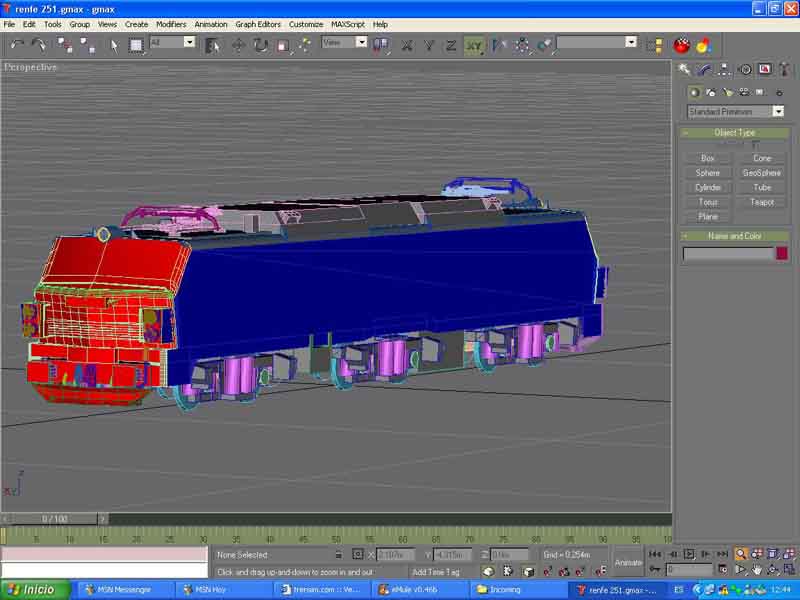
Task: Click the GeoSphere primitive button
Action: [762, 173]
